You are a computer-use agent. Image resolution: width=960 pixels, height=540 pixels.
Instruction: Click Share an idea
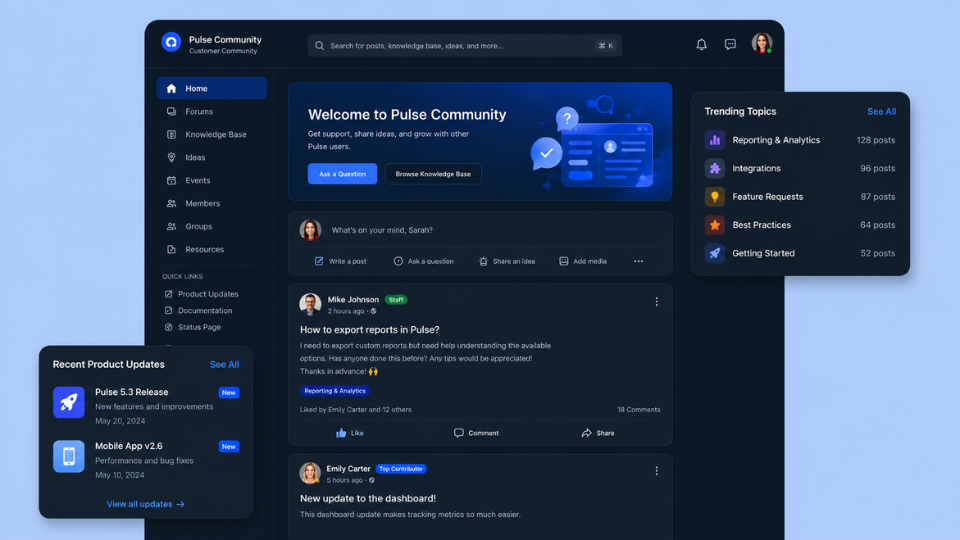[507, 261]
